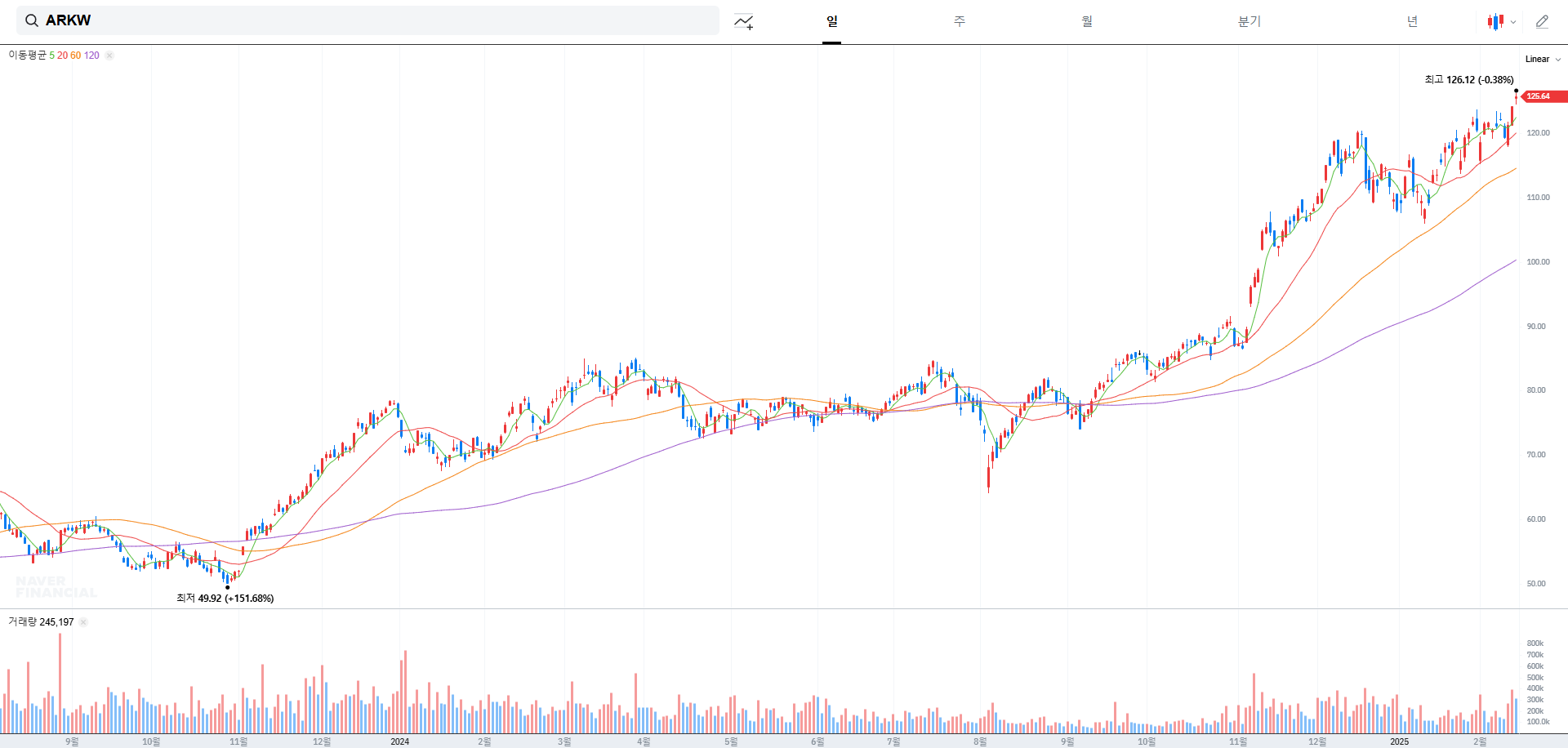Click the 2024 label on time axis
The width and height of the screenshot is (1568, 748).
[x=400, y=741]
